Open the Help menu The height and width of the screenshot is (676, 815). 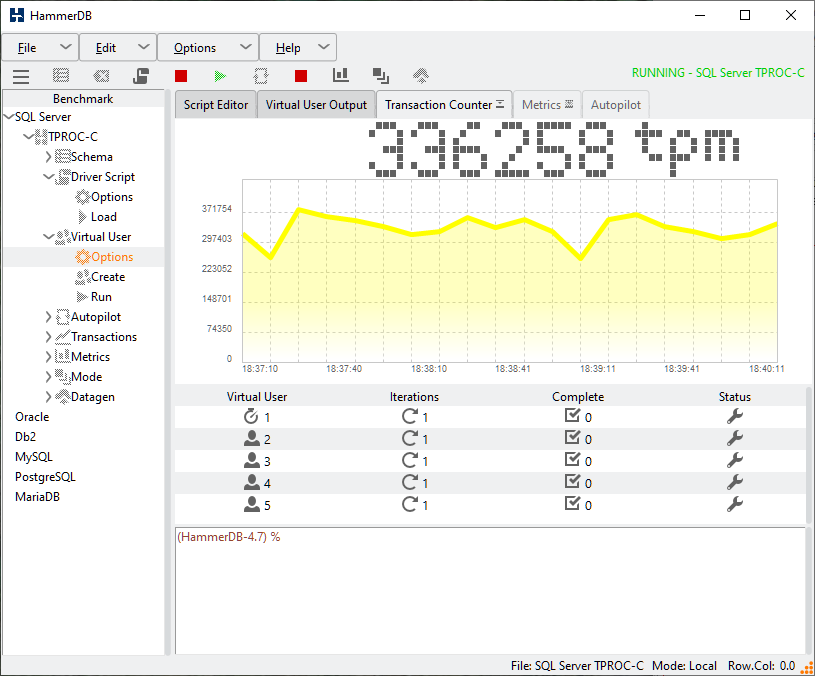pos(298,48)
